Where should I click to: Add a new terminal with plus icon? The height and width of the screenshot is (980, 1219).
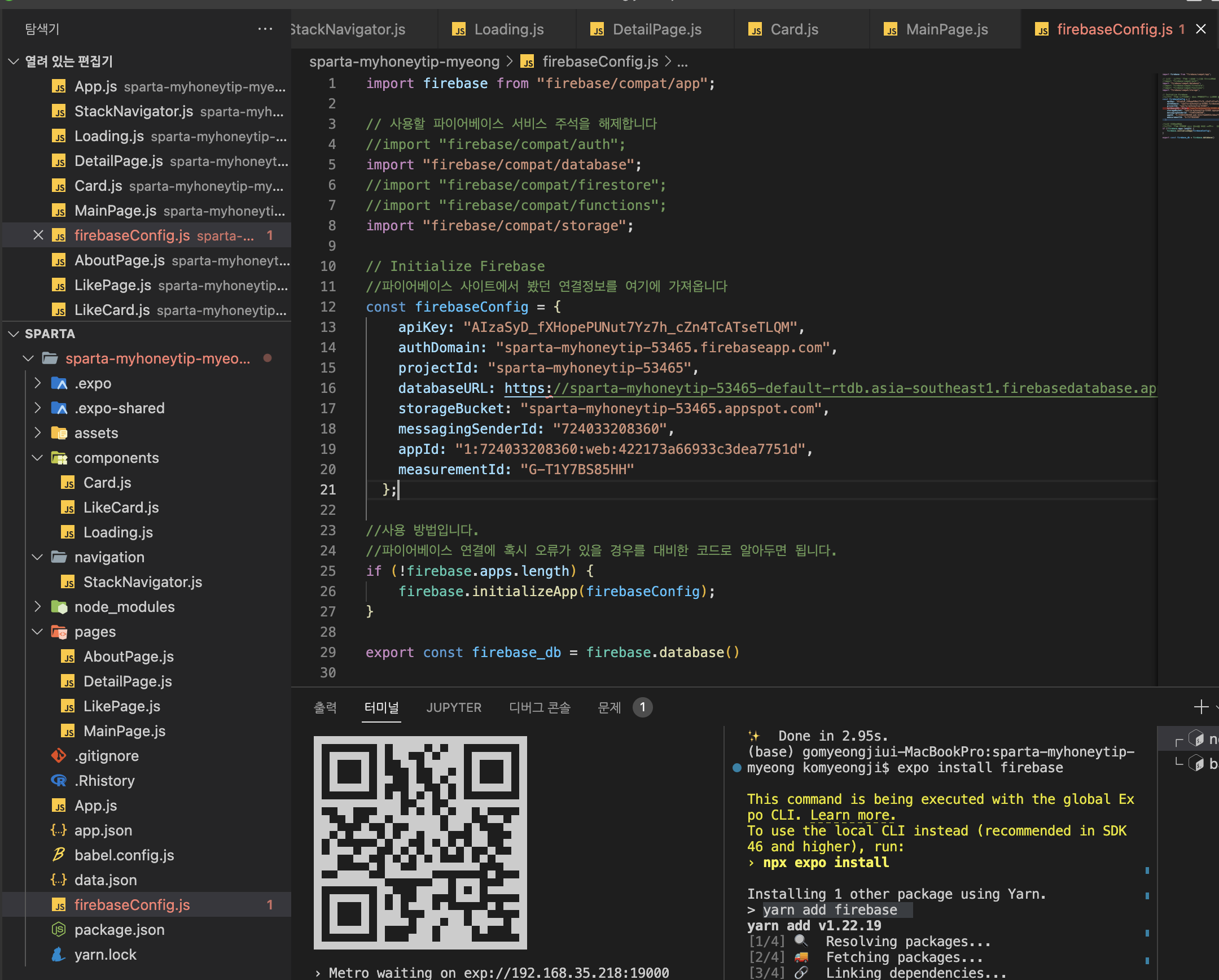1201,707
